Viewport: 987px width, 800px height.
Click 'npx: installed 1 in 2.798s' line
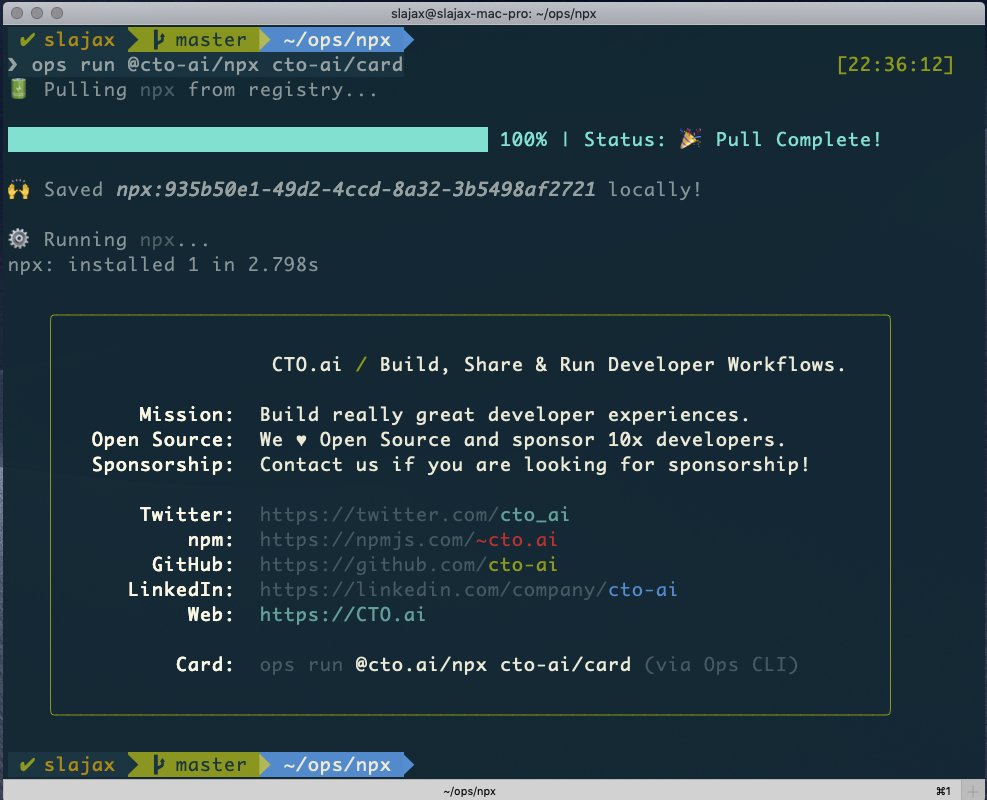(x=163, y=264)
